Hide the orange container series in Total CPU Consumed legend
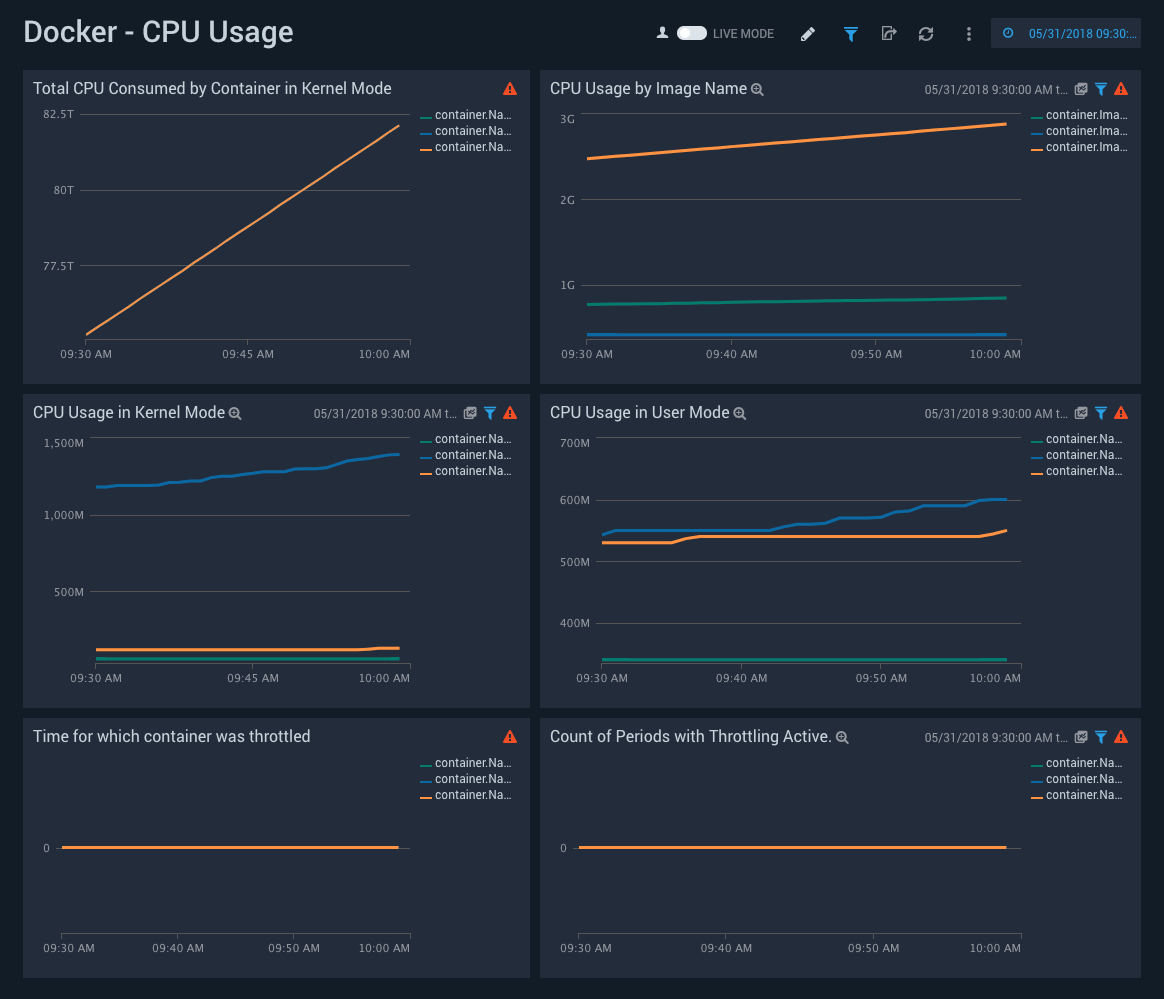Image resolution: width=1164 pixels, height=999 pixels. (x=467, y=146)
